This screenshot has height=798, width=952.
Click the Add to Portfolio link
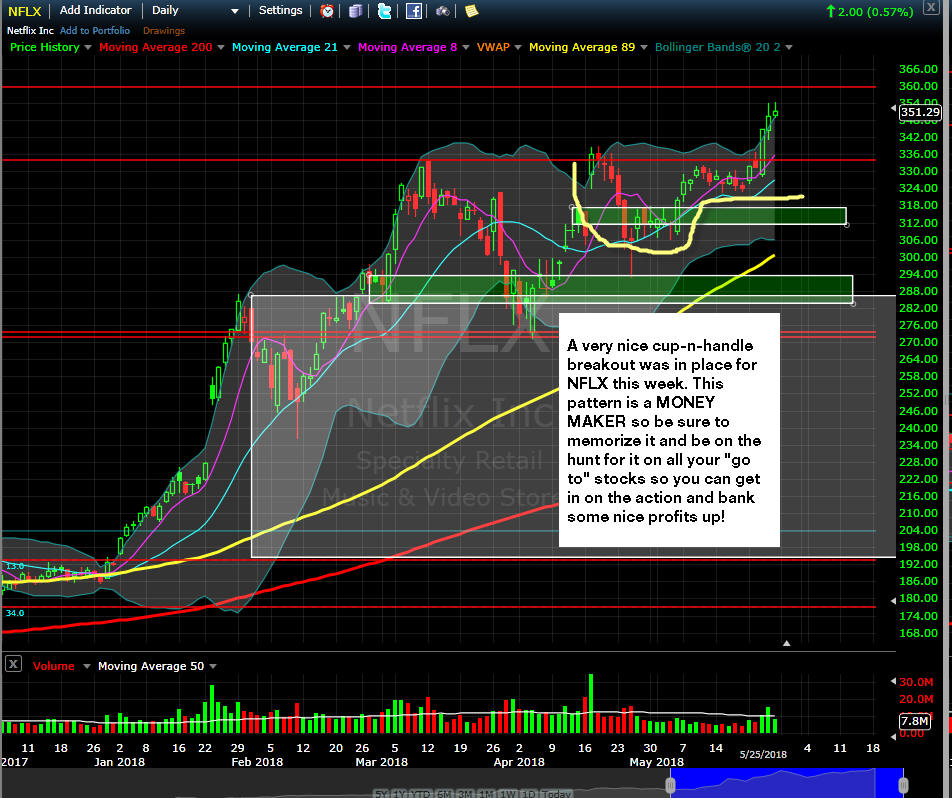coord(95,30)
